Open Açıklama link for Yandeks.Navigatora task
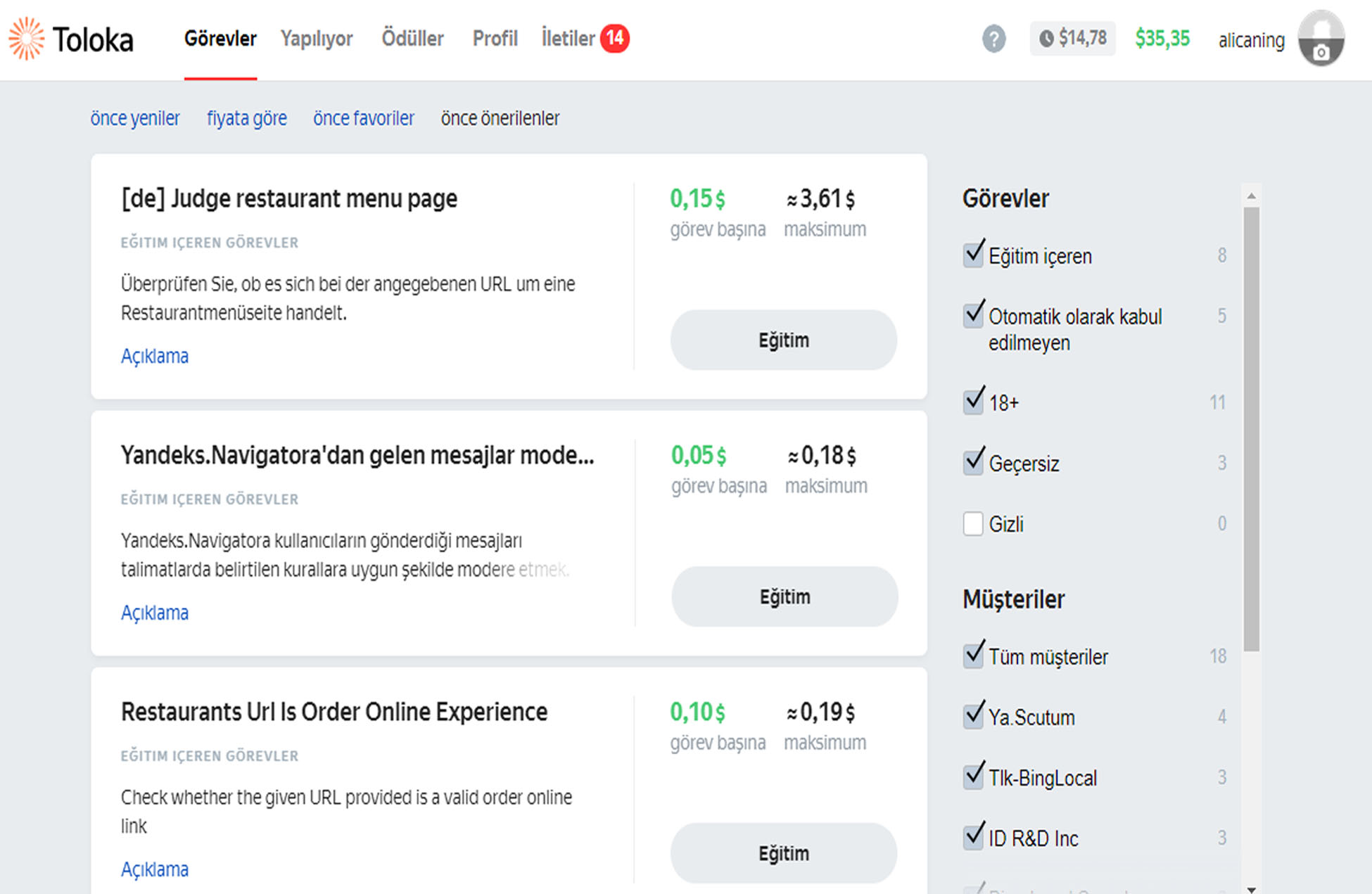This screenshot has width=1372, height=894. point(155,613)
